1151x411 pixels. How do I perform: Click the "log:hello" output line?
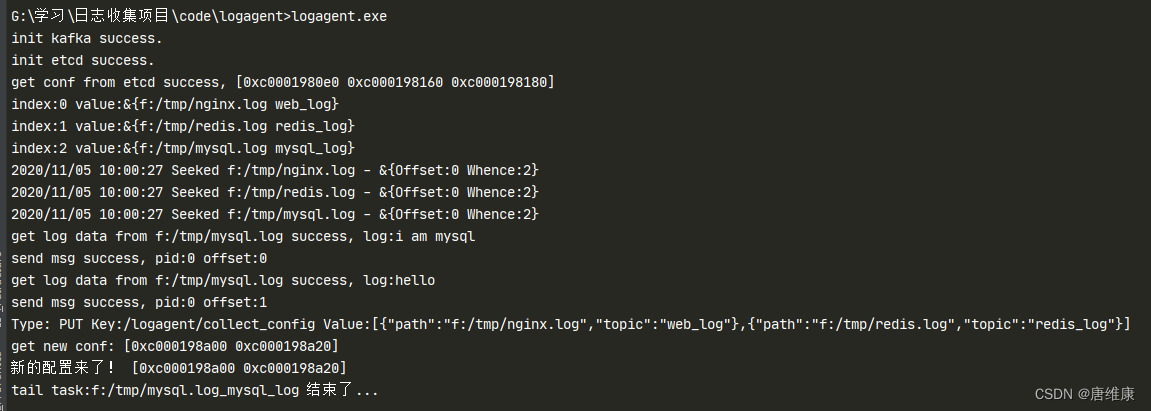[223, 280]
